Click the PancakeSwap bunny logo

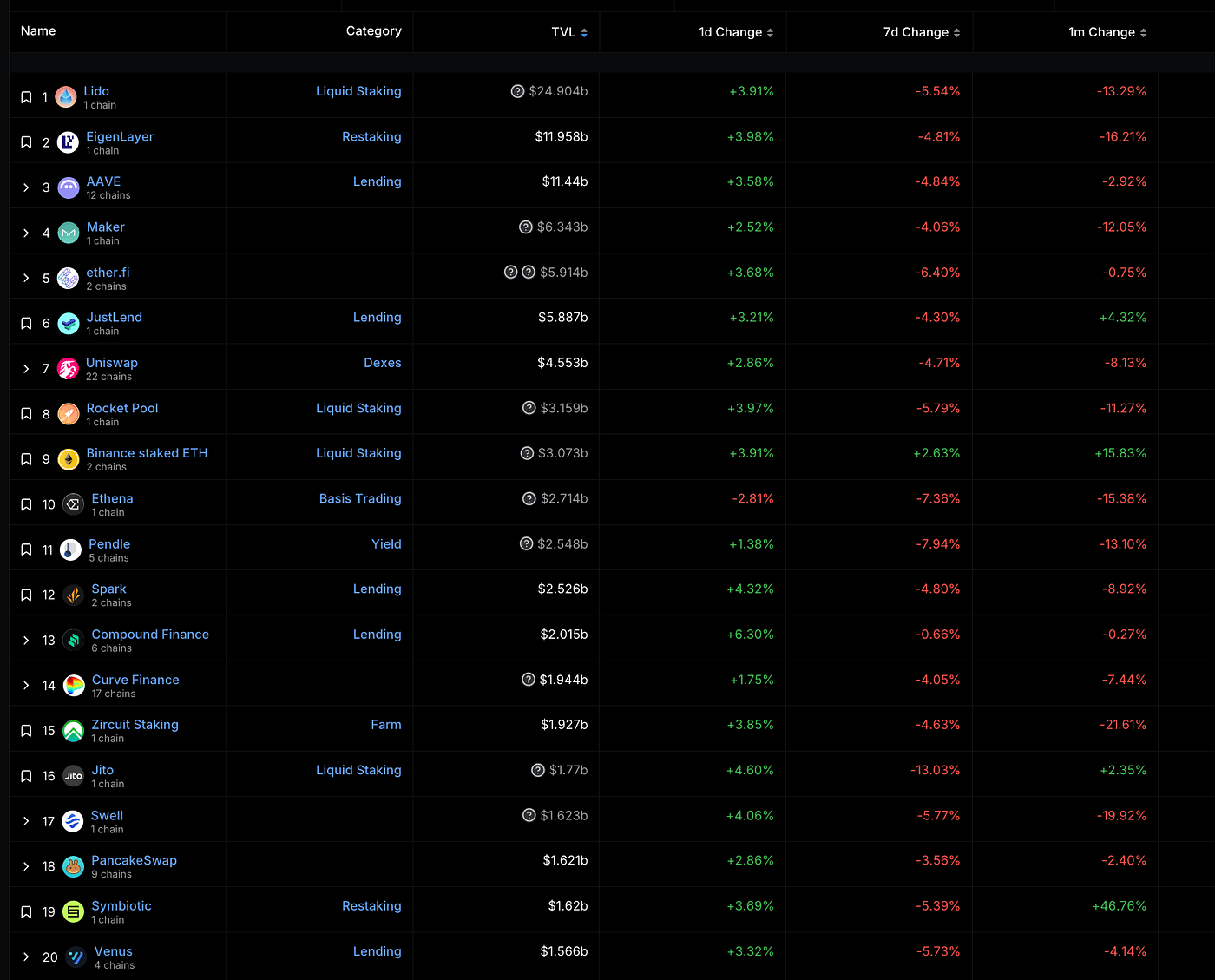tap(73, 866)
